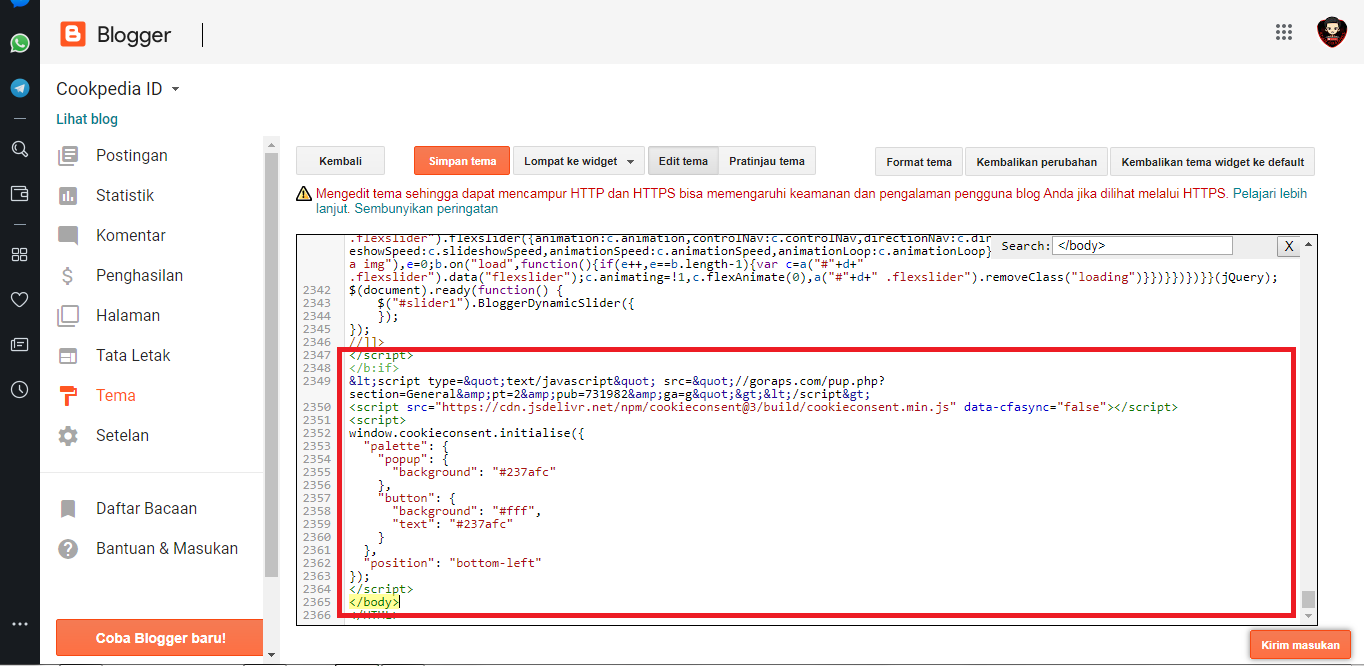
Task: Open the Lompat ke widget dropdown
Action: coord(578,161)
